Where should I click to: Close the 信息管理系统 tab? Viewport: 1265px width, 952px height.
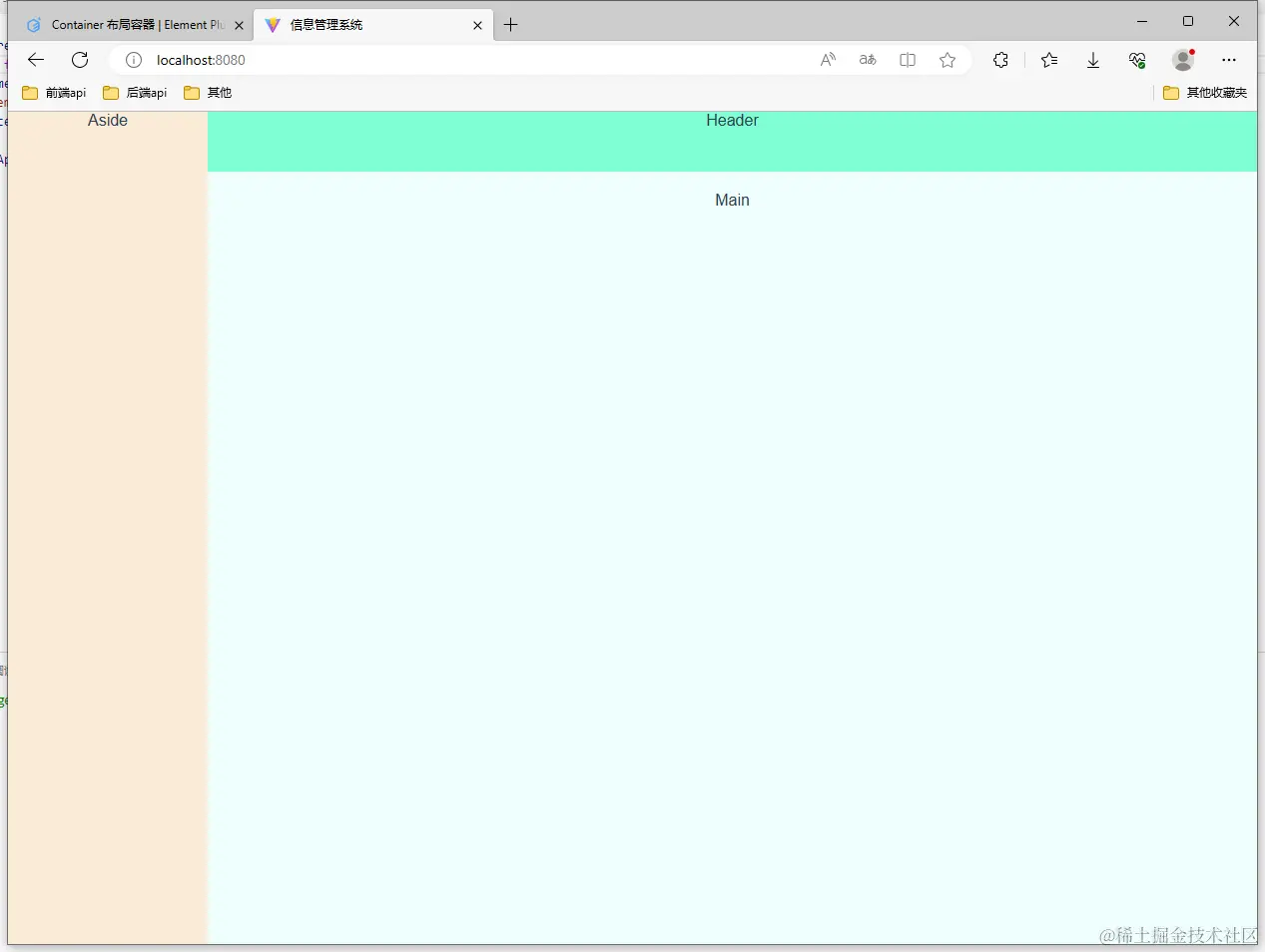tap(477, 25)
